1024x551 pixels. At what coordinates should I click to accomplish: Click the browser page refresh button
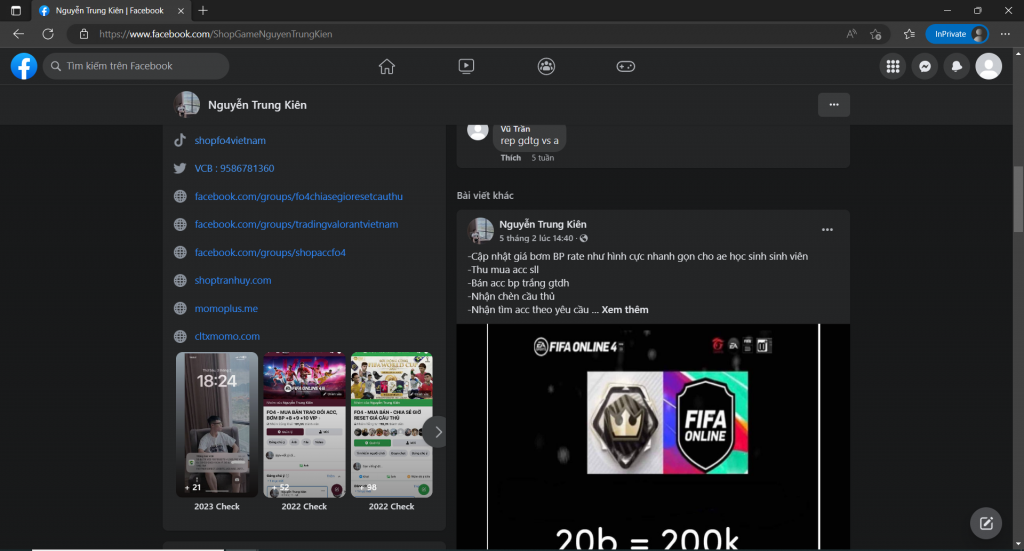(48, 34)
